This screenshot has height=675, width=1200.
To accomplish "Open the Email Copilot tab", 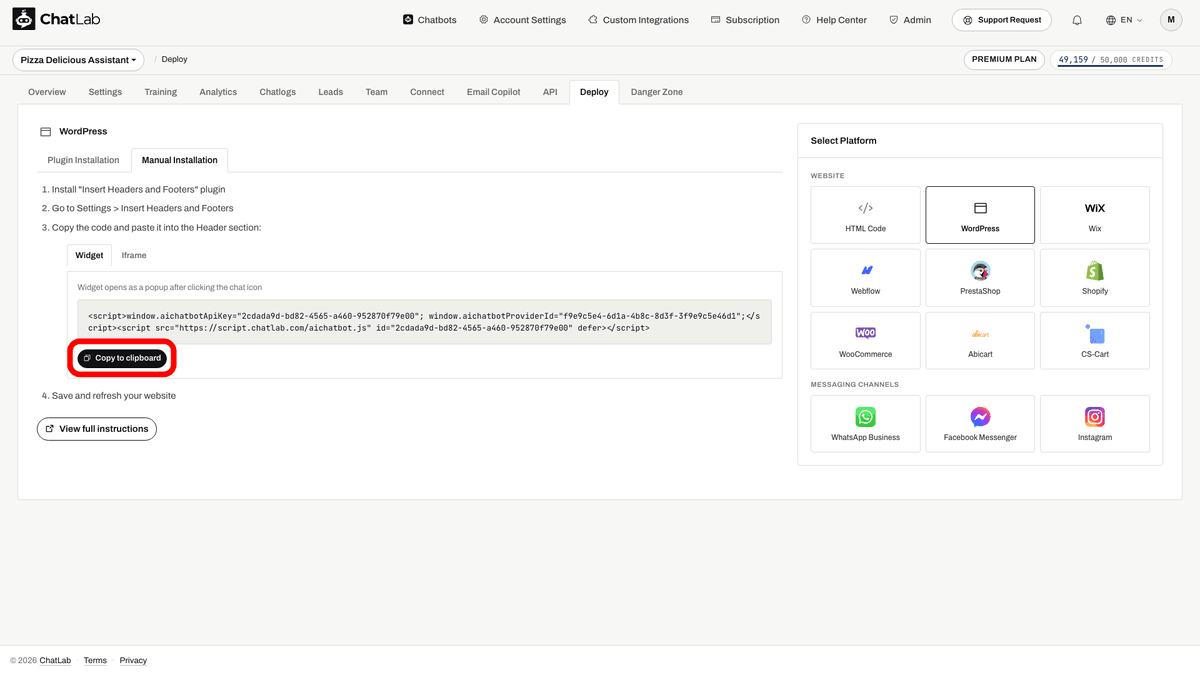I will (x=494, y=92).
